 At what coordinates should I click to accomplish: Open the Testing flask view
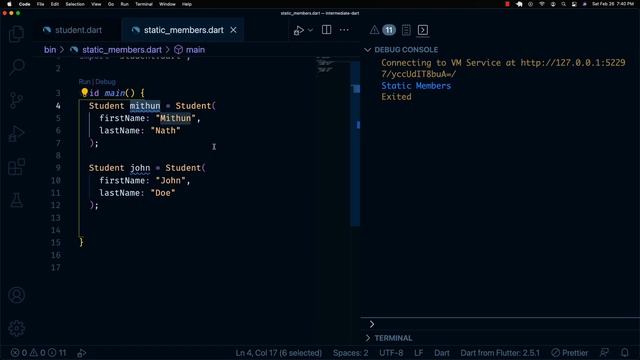click(x=16, y=200)
